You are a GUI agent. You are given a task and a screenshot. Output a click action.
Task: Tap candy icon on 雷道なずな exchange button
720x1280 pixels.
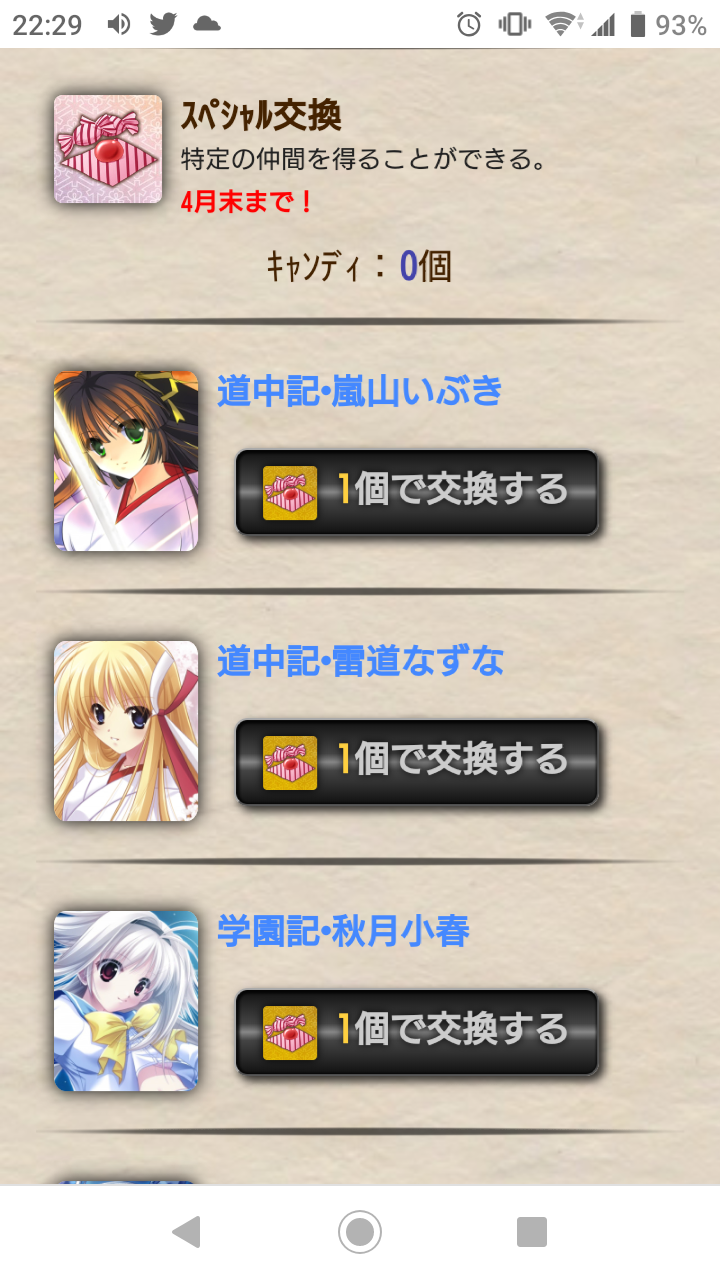290,762
